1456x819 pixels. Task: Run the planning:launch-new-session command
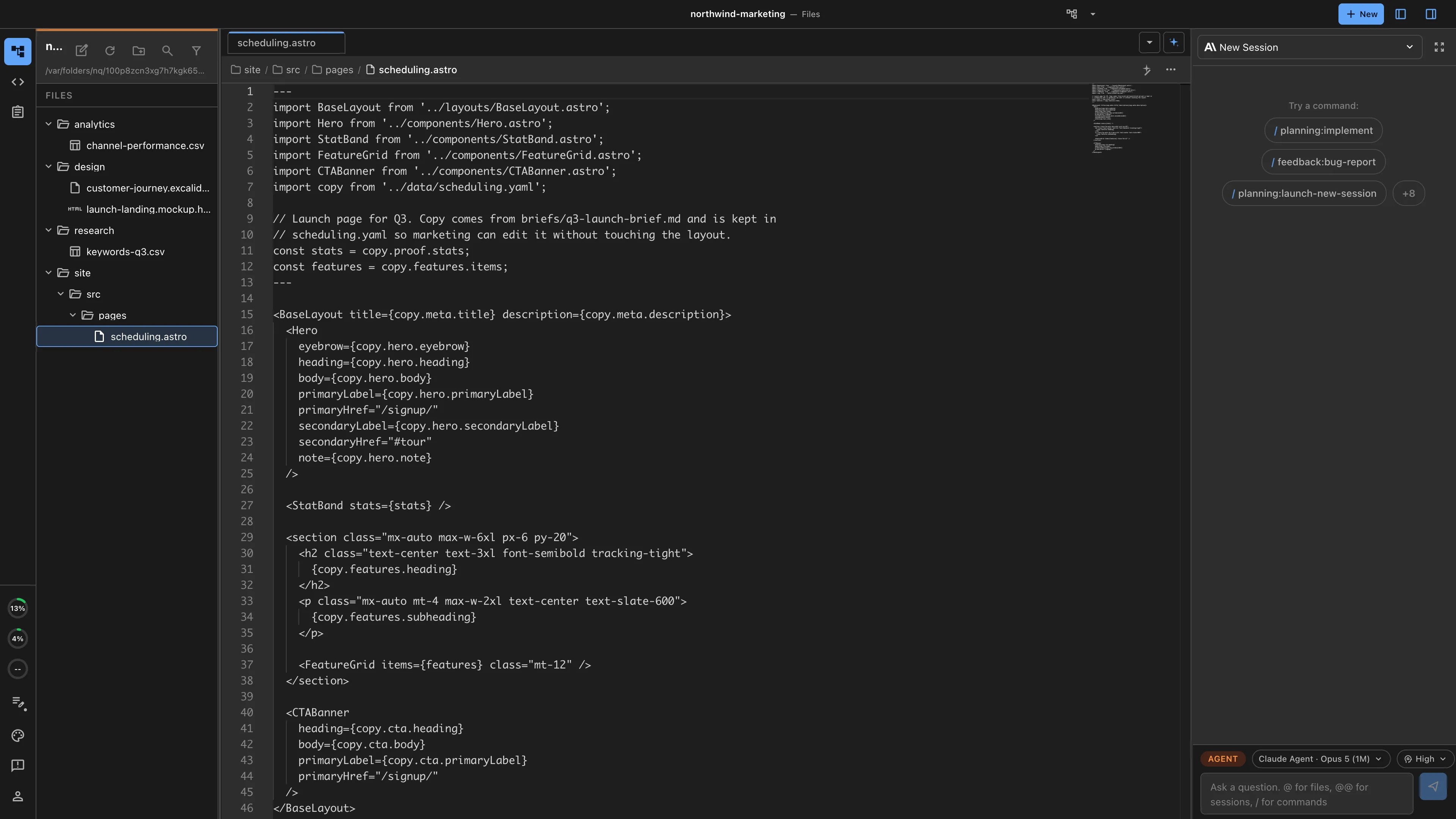point(1304,193)
